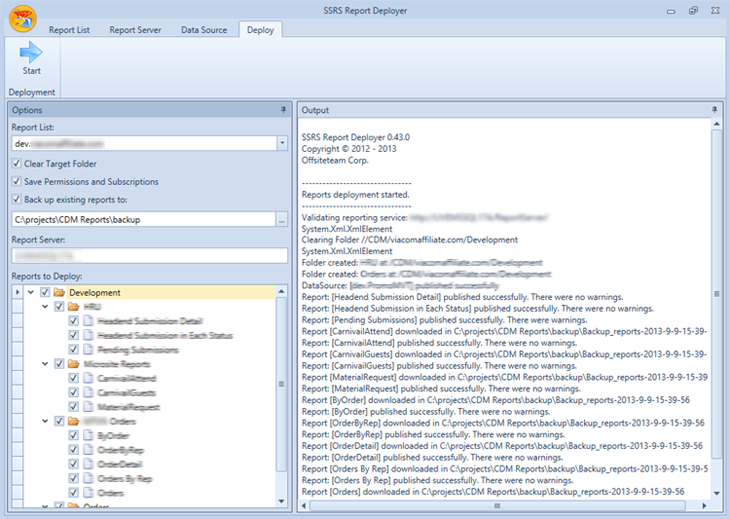This screenshot has height=519, width=730.
Task: Click the Options panel header title
Action: (27, 110)
